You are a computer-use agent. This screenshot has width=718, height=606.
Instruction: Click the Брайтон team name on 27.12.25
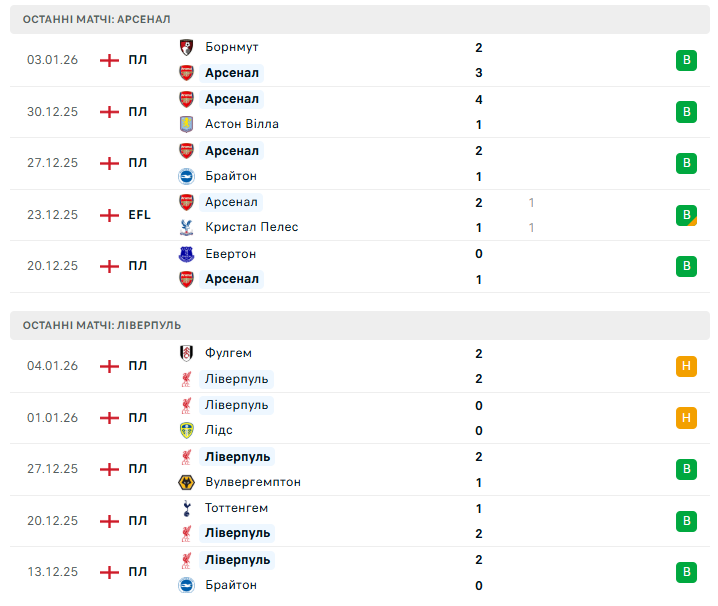tap(230, 176)
